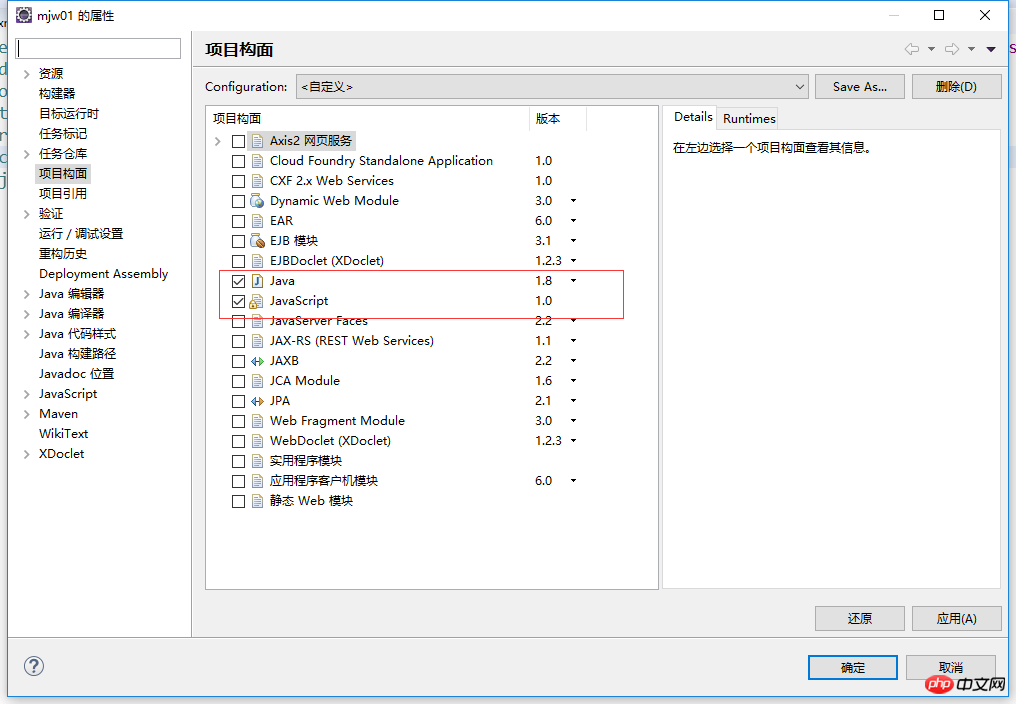
Task: Click the WebDoclet (XDoclet) icon
Action: 257,441
